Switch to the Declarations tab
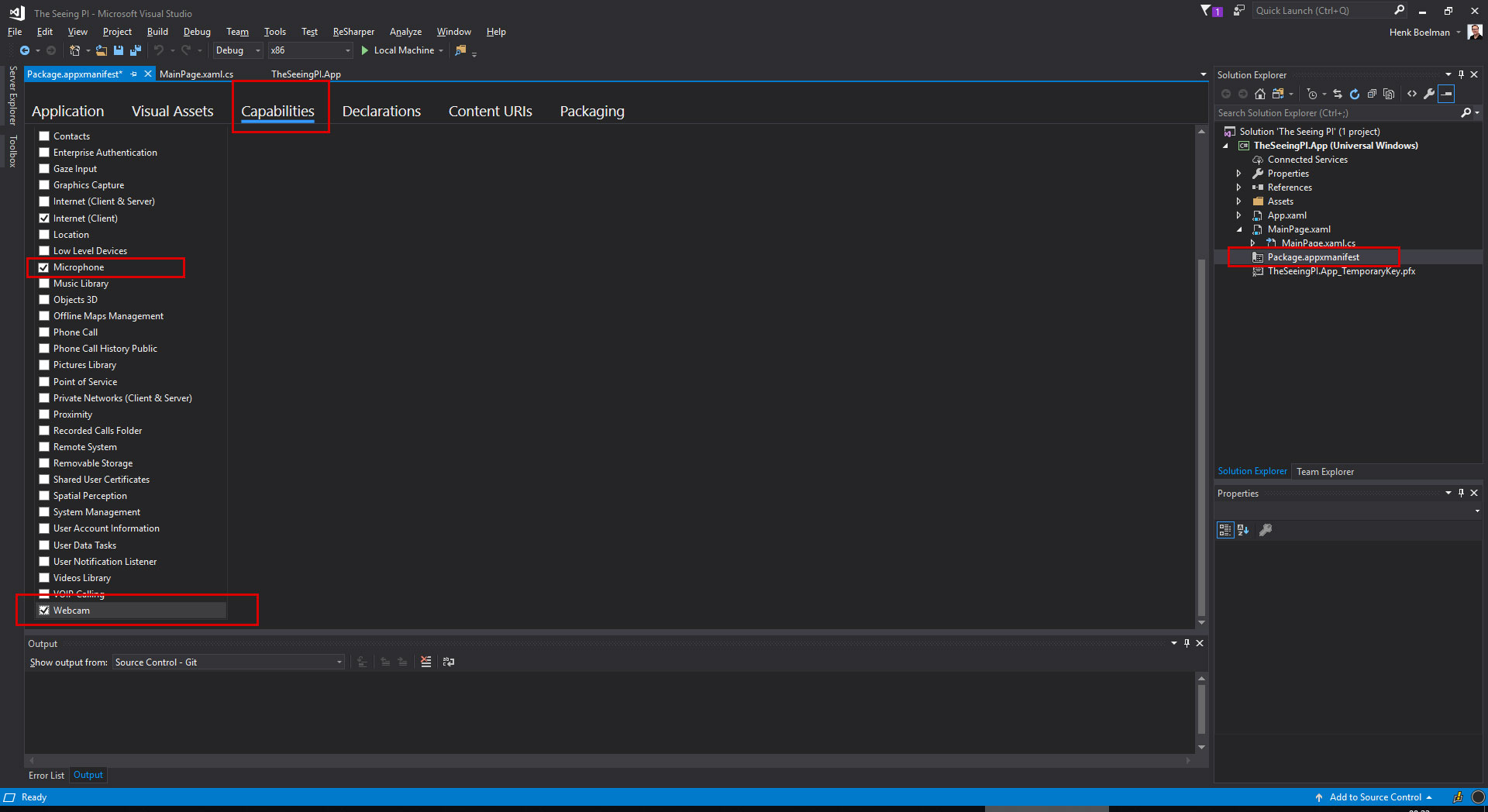This screenshot has width=1488, height=812. click(381, 112)
